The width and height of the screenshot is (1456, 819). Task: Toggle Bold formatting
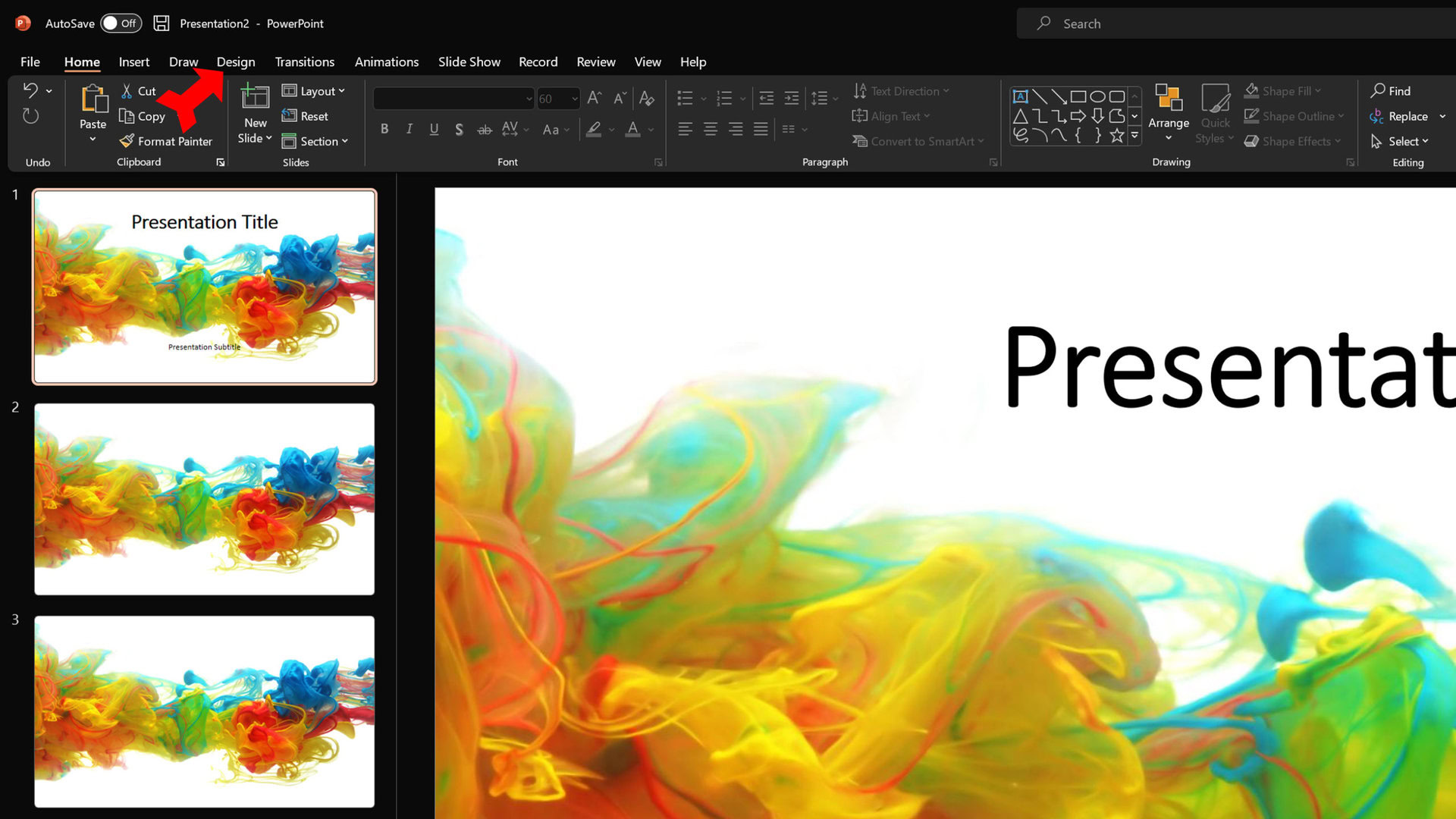pos(384,130)
